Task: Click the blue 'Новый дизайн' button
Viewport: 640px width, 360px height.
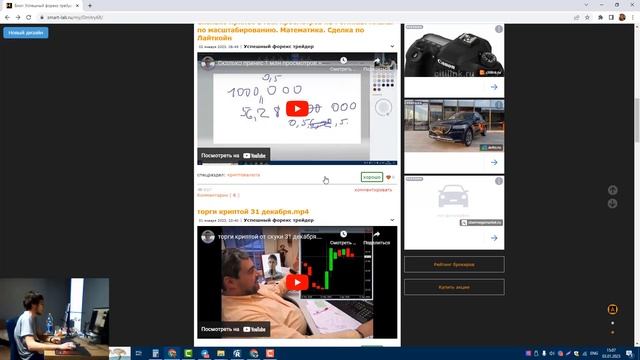Action: tap(26, 33)
